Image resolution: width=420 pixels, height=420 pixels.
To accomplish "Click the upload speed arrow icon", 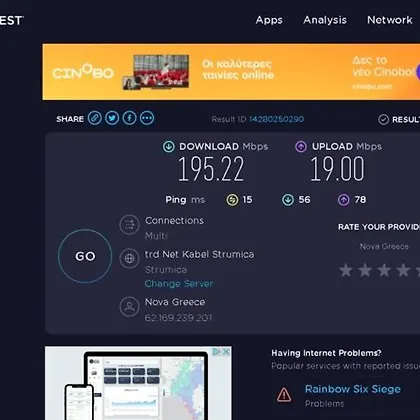I will [301, 147].
